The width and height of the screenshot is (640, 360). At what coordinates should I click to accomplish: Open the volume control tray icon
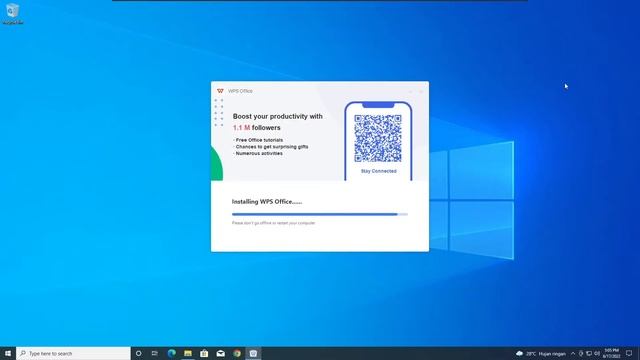pos(597,353)
